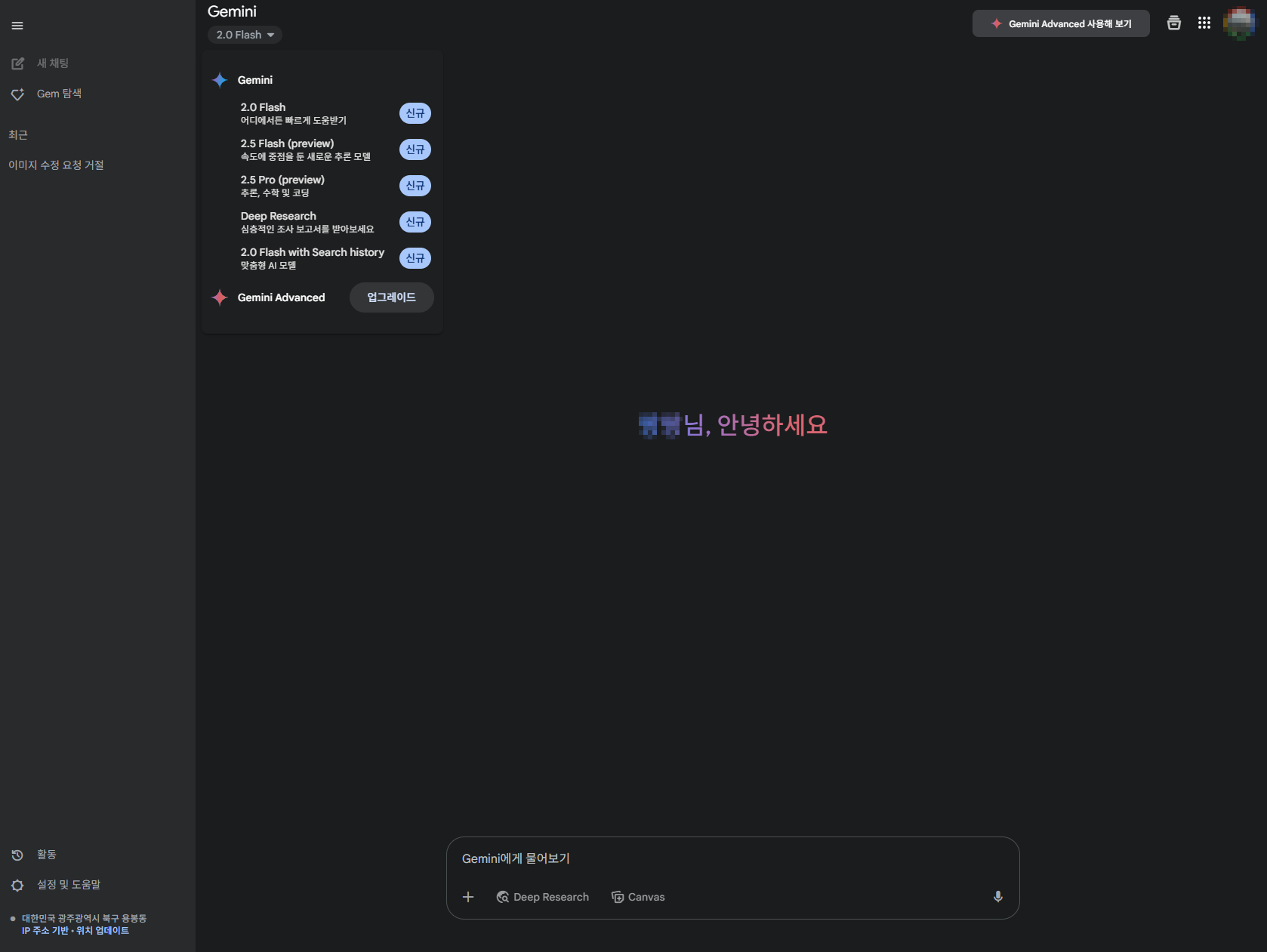
Task: Click the 최근 recent section label
Action: [18, 135]
